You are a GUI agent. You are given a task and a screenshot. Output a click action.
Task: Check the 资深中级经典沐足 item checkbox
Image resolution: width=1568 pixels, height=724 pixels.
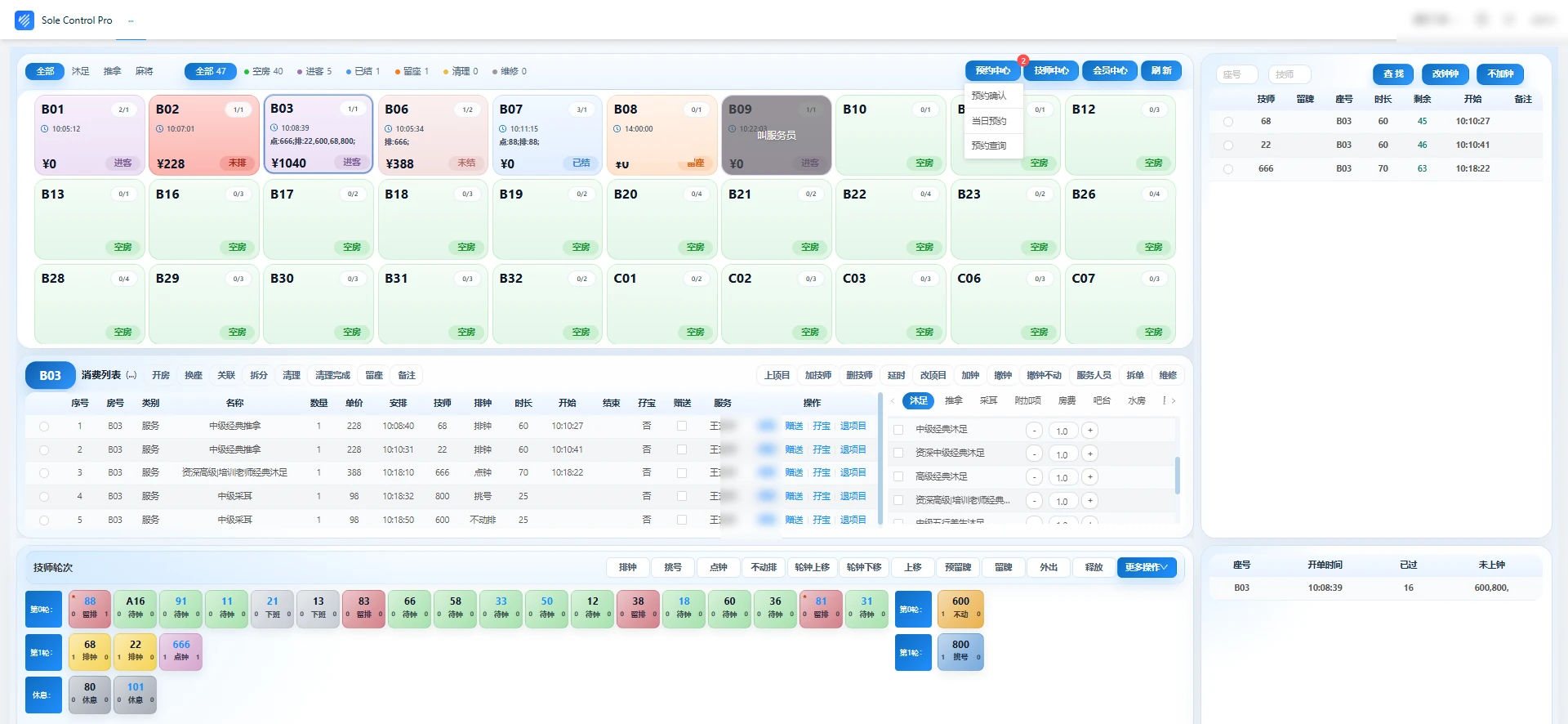tap(898, 453)
